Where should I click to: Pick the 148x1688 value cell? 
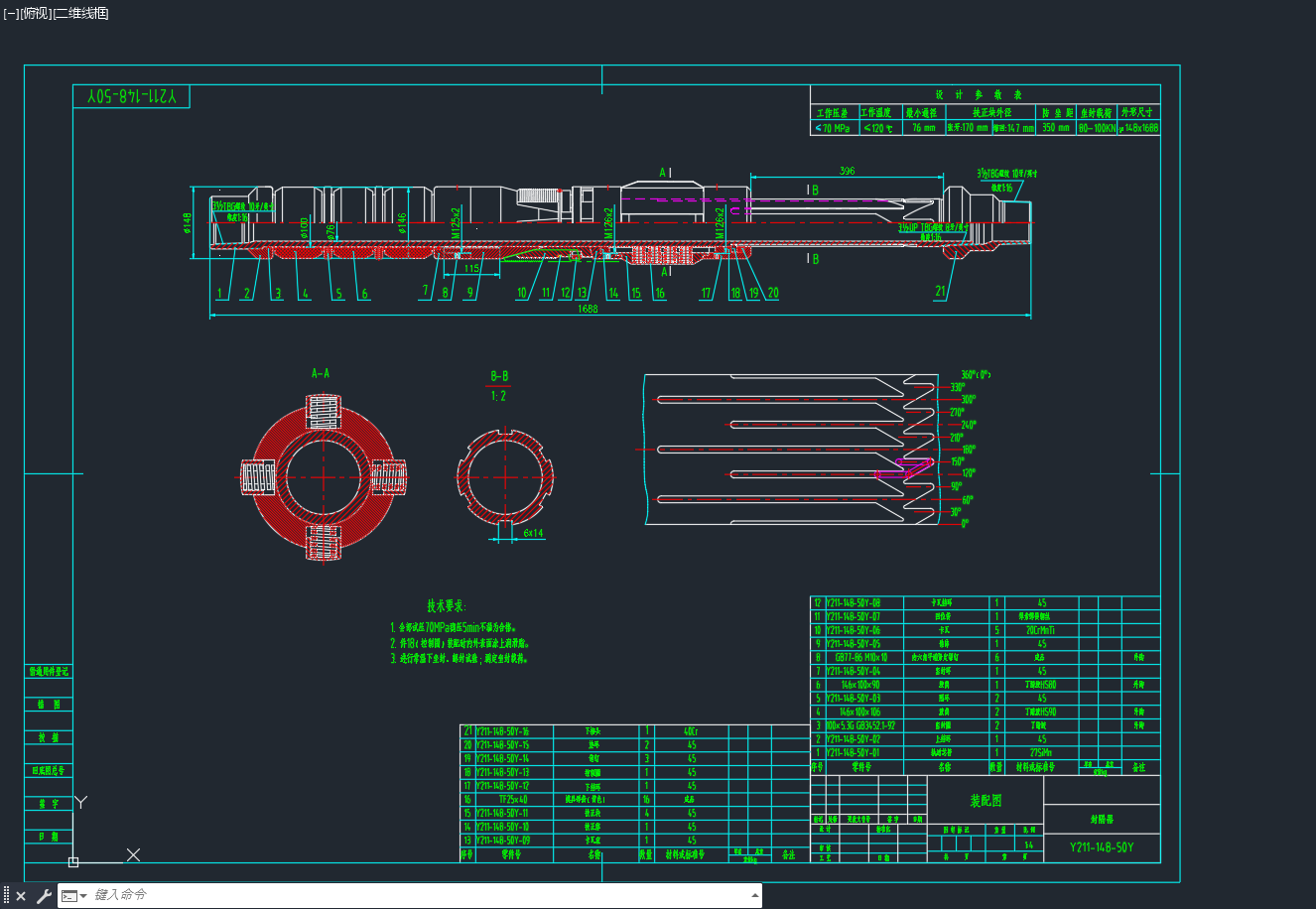(1139, 128)
